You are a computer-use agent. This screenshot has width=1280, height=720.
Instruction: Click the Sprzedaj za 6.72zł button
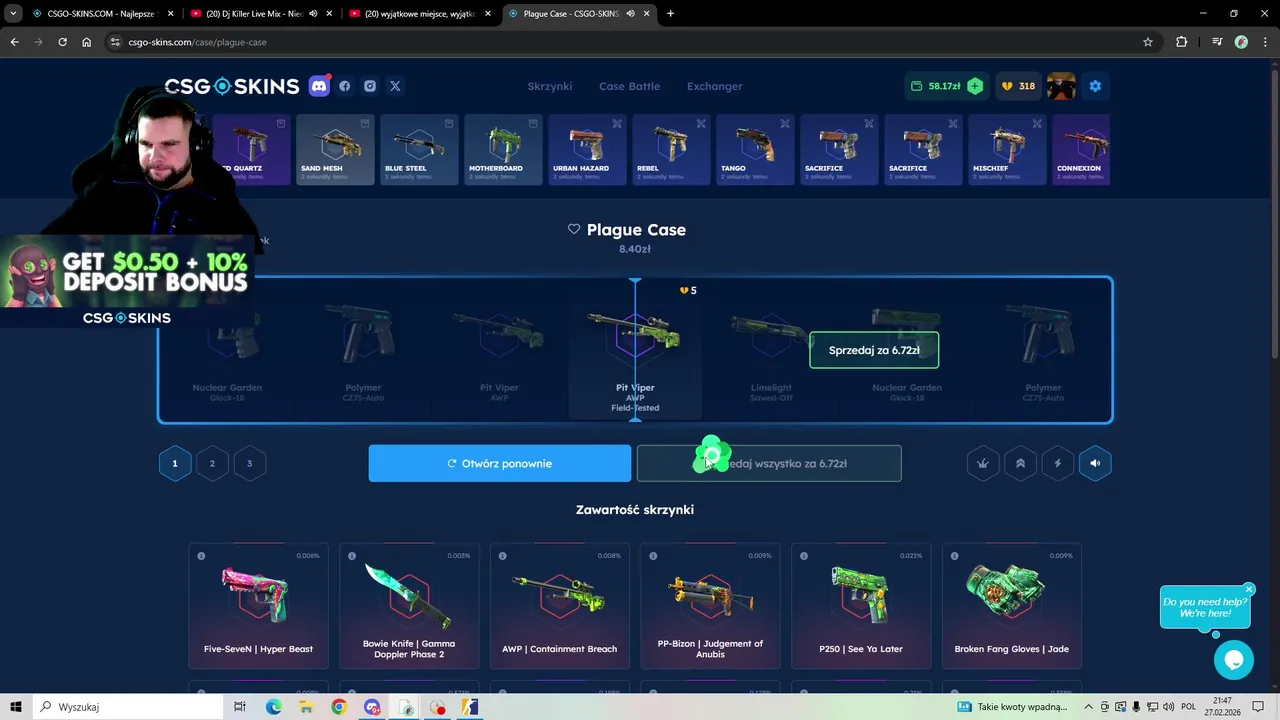874,350
